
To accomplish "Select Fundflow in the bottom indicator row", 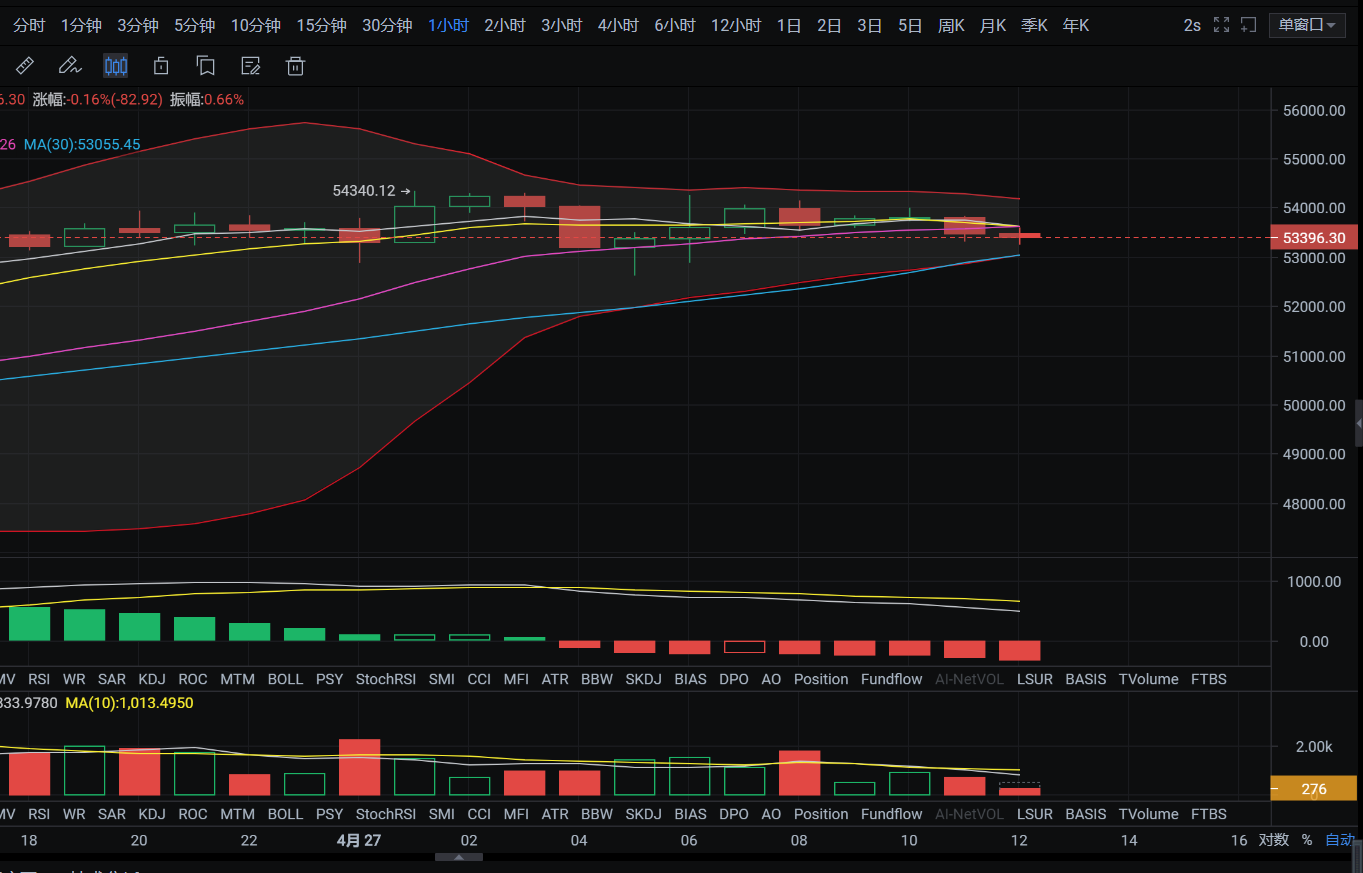I will pyautogui.click(x=891, y=814).
